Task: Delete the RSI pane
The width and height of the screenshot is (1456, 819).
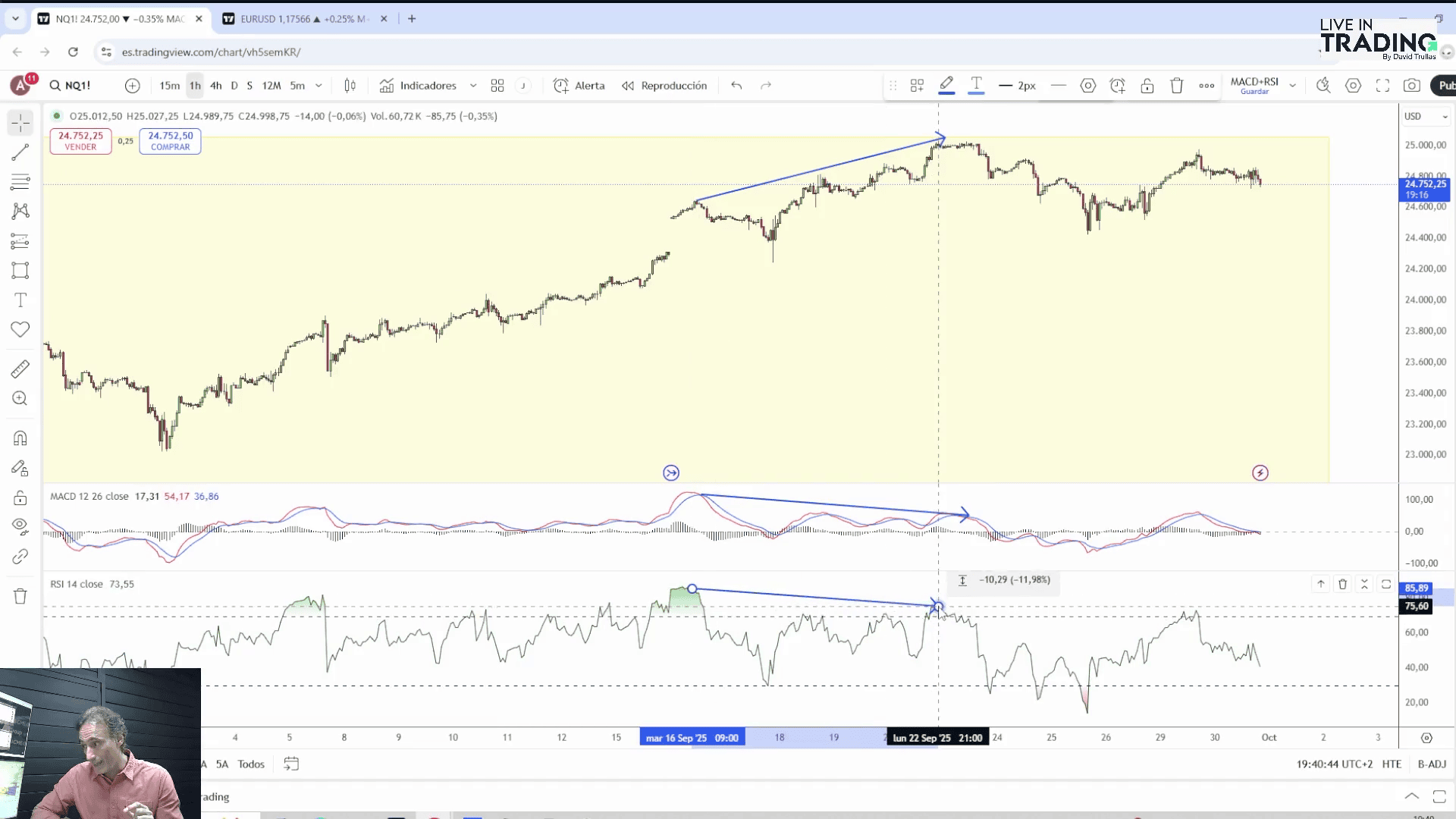Action: [1343, 584]
